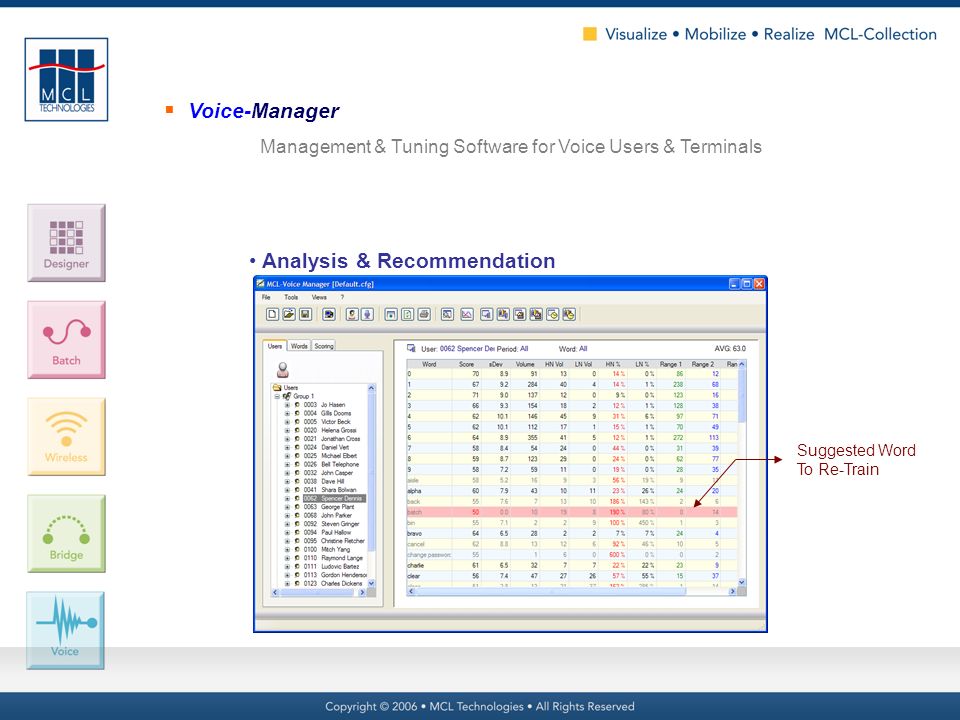Select the Bridge module icon
This screenshot has width=960, height=720.
point(66,534)
